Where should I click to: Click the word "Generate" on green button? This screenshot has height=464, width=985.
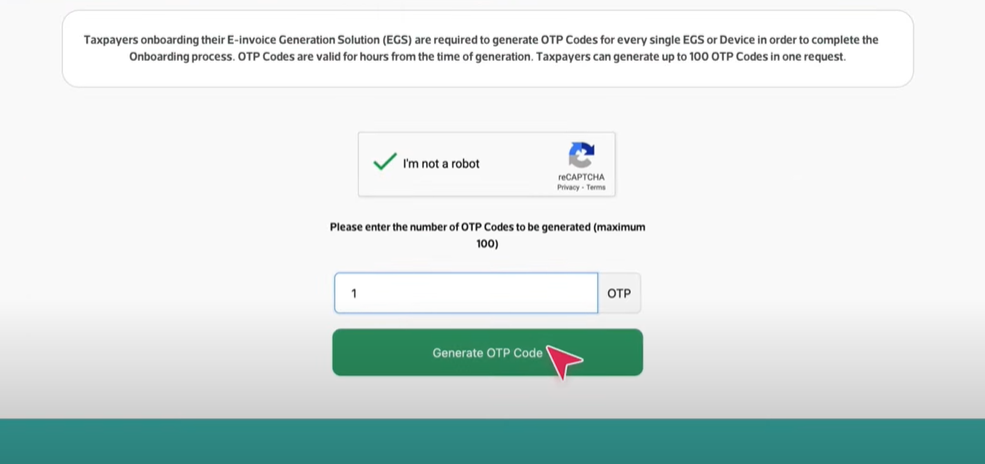(x=458, y=353)
